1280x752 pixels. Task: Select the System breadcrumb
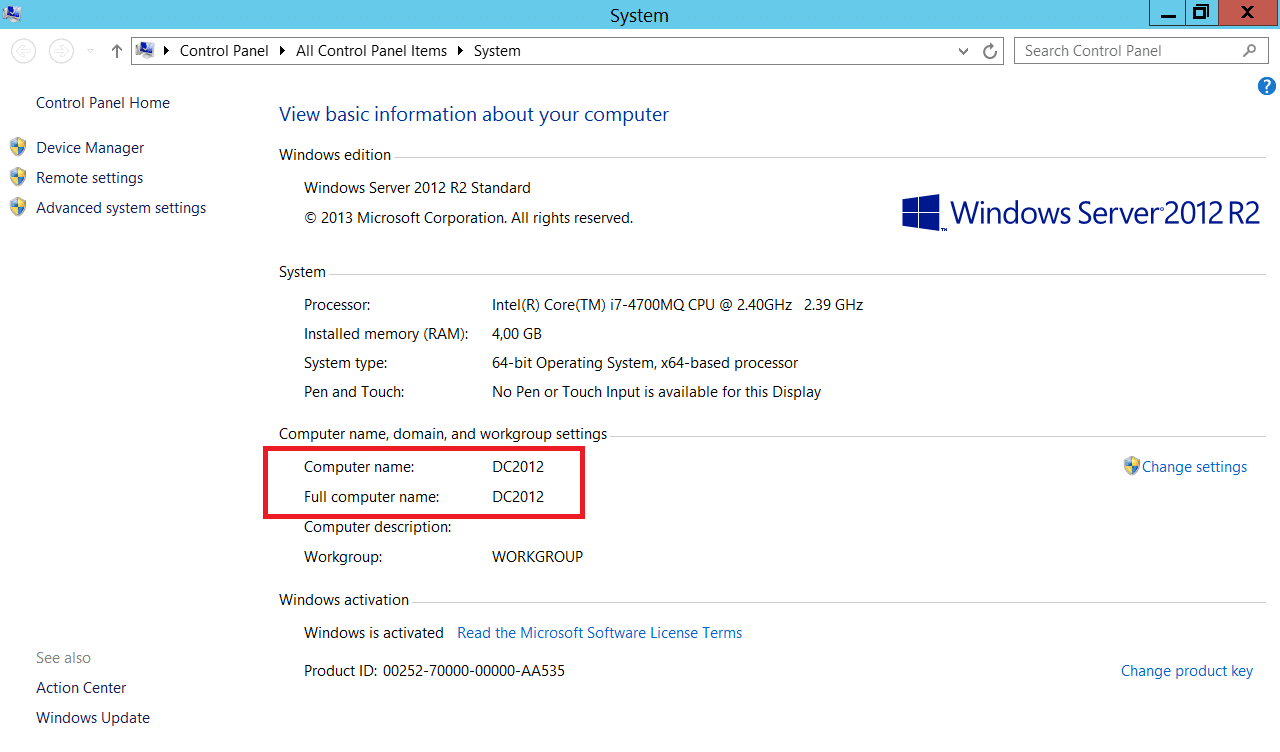tap(497, 51)
